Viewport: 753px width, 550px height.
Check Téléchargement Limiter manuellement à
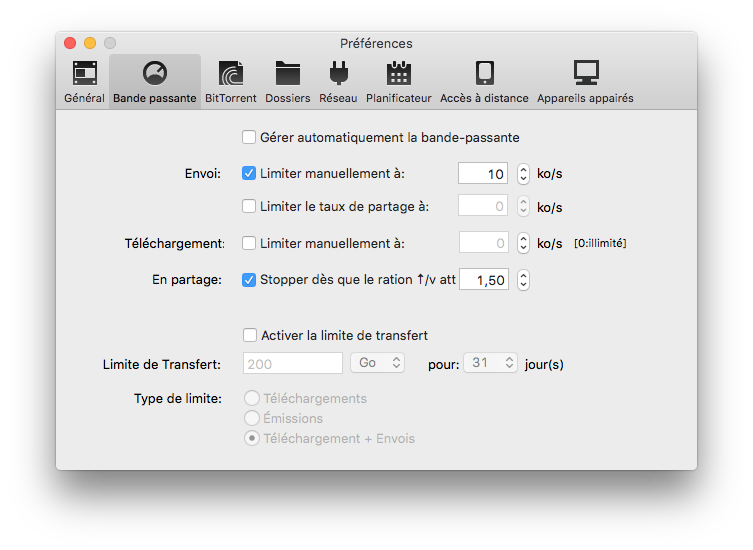(249, 244)
